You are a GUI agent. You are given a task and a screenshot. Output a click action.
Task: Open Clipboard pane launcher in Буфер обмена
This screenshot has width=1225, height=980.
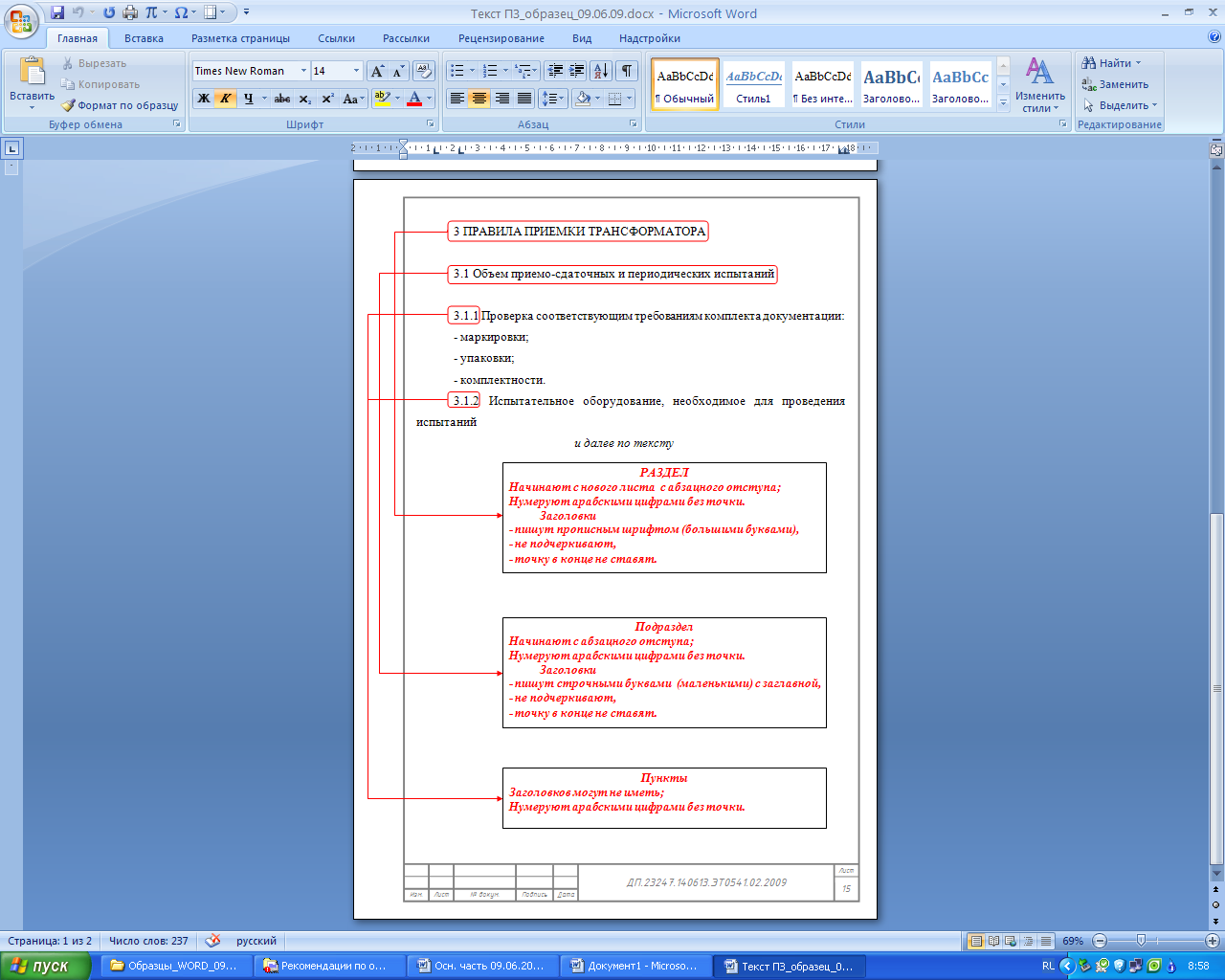tap(177, 124)
